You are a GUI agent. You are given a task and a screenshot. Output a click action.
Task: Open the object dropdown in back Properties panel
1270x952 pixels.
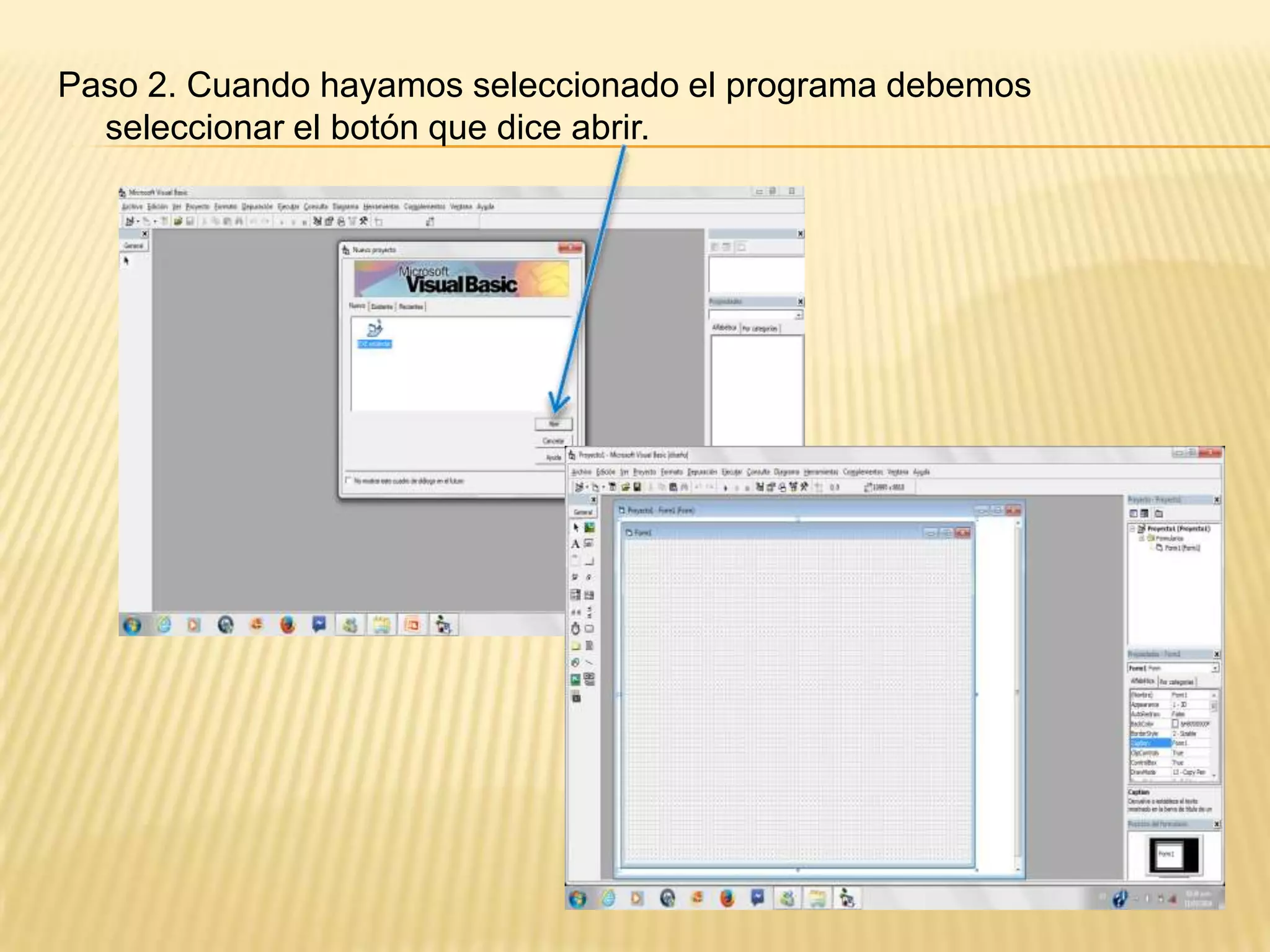[x=798, y=315]
